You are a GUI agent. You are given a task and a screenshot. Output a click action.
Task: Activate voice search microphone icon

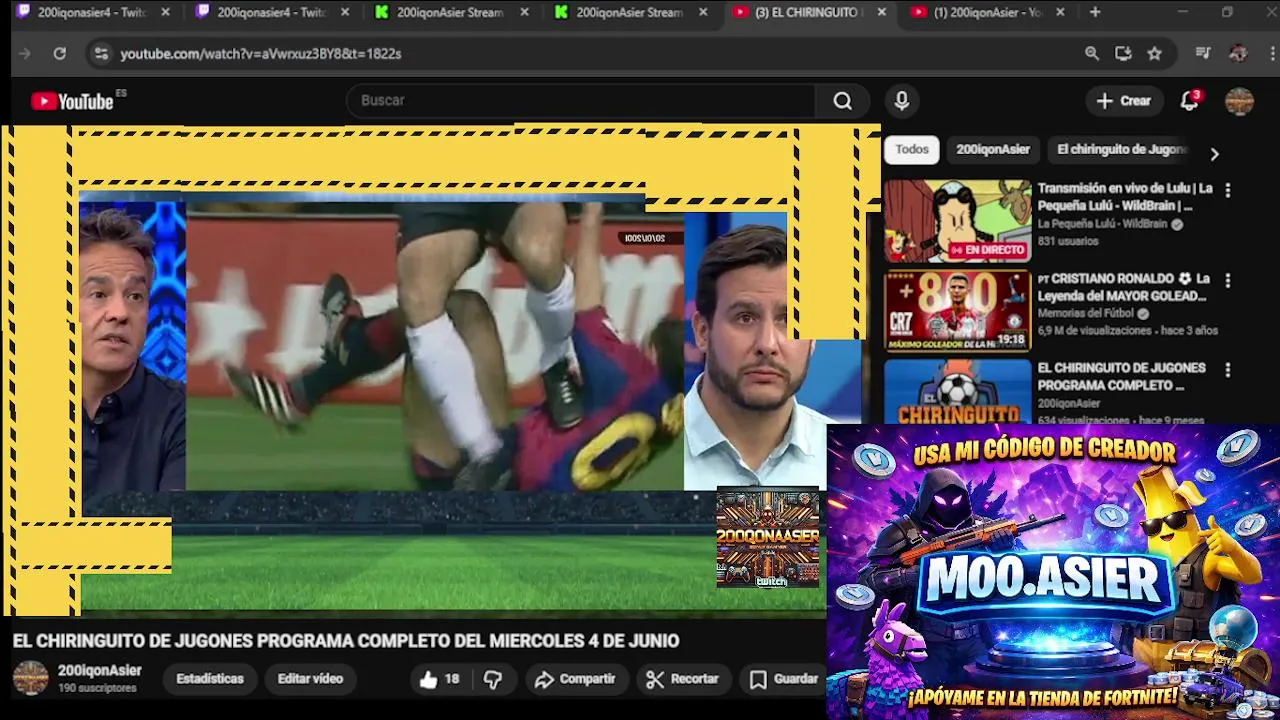point(902,101)
